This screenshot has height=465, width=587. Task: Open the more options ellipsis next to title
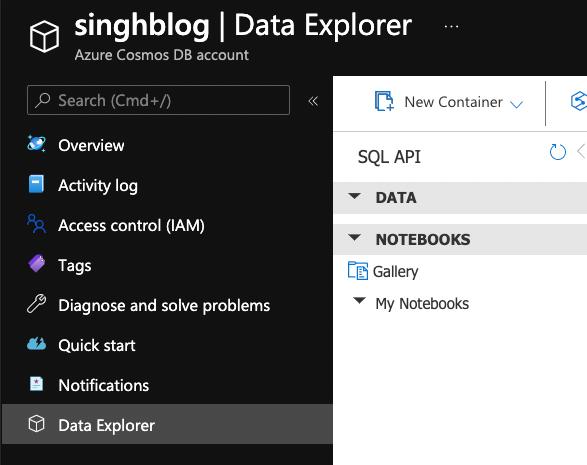pyautogui.click(x=451, y=27)
